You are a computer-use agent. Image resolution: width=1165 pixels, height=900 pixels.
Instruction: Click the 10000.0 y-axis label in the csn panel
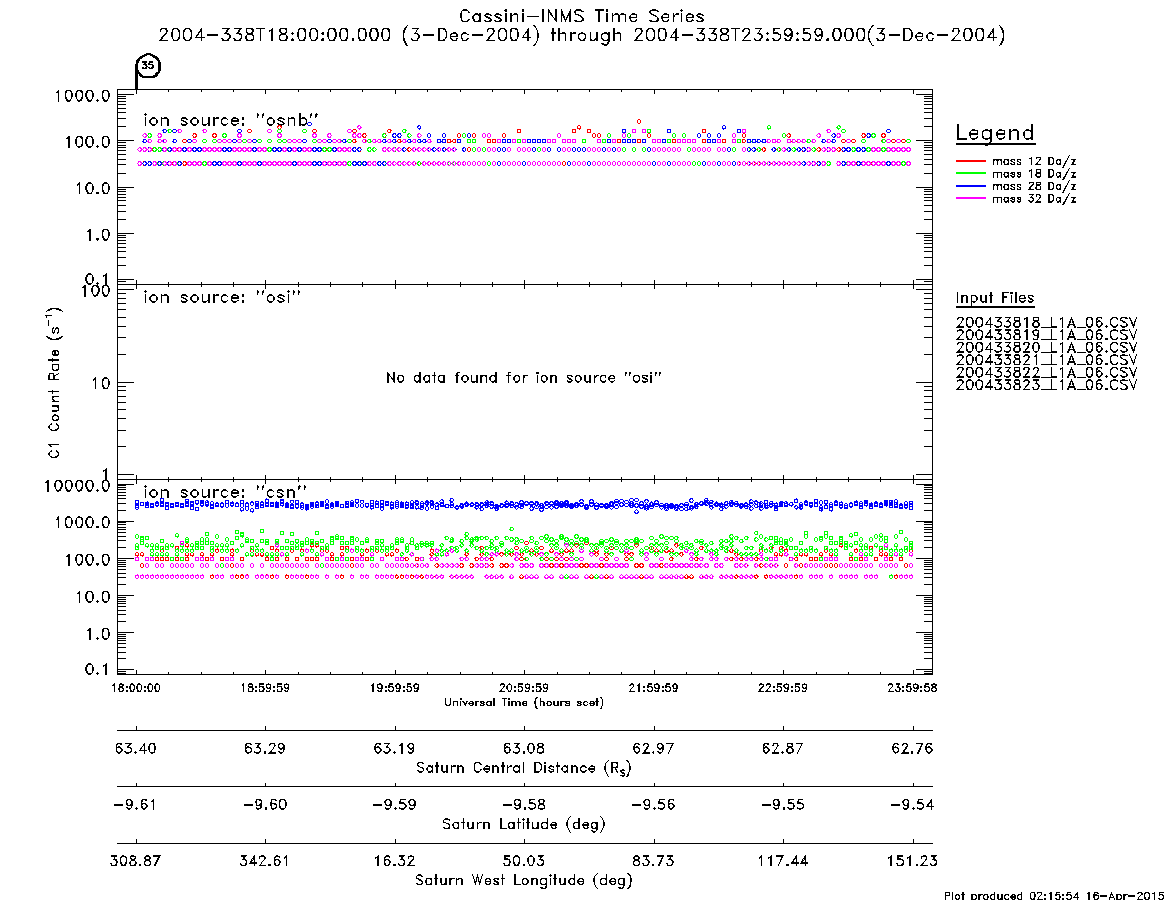[77, 486]
